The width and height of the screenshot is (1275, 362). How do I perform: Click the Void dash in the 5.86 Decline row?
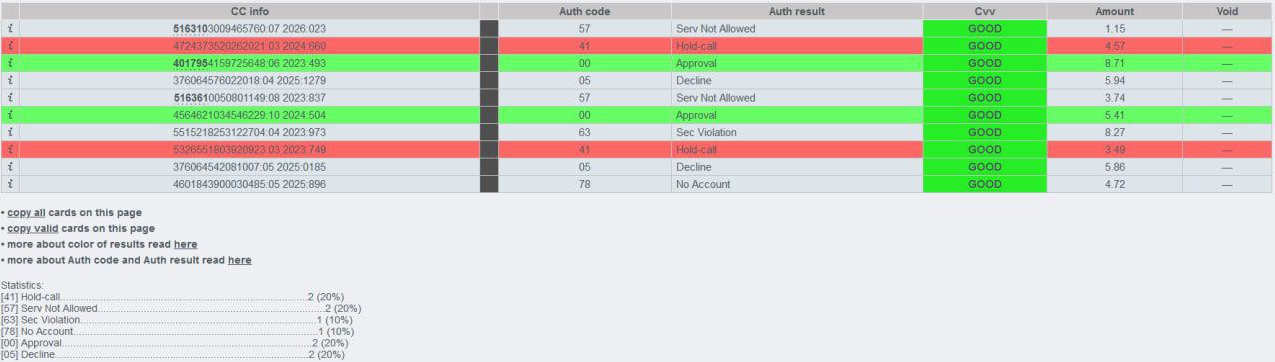point(1227,167)
